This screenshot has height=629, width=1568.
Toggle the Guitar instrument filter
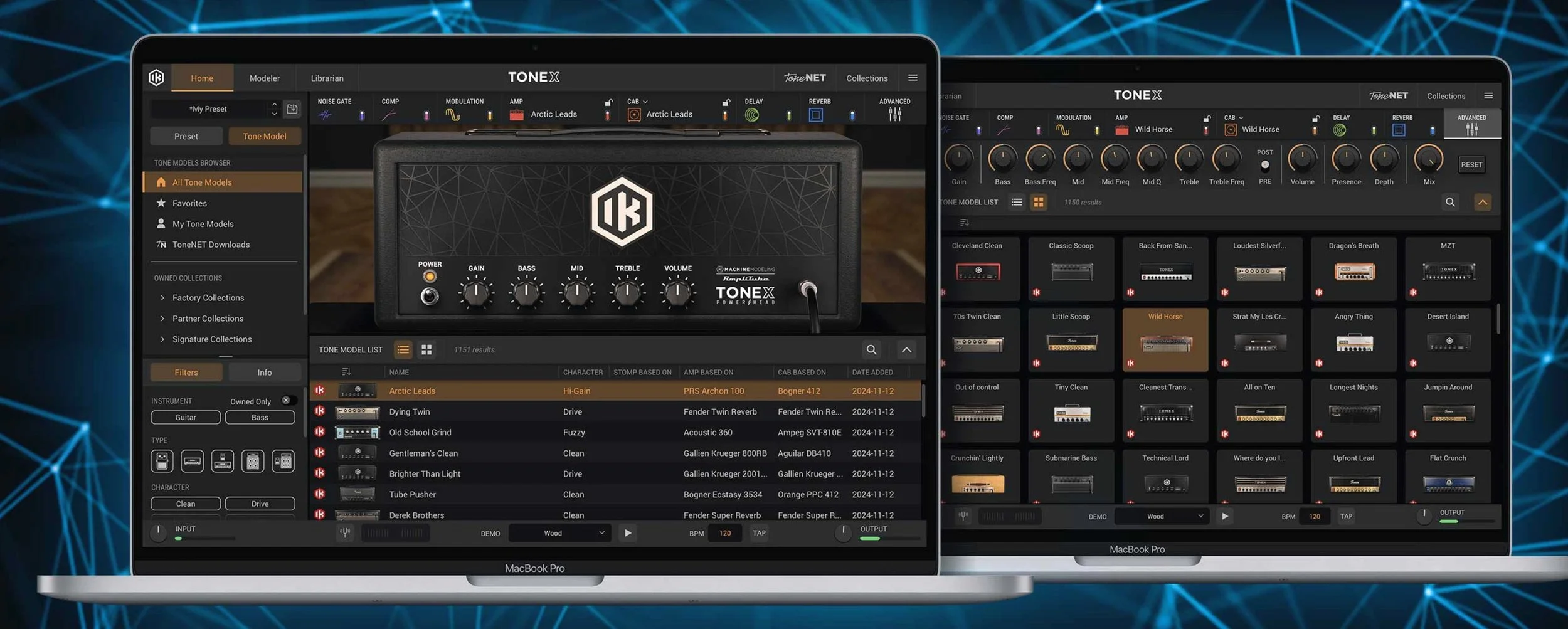click(x=186, y=417)
